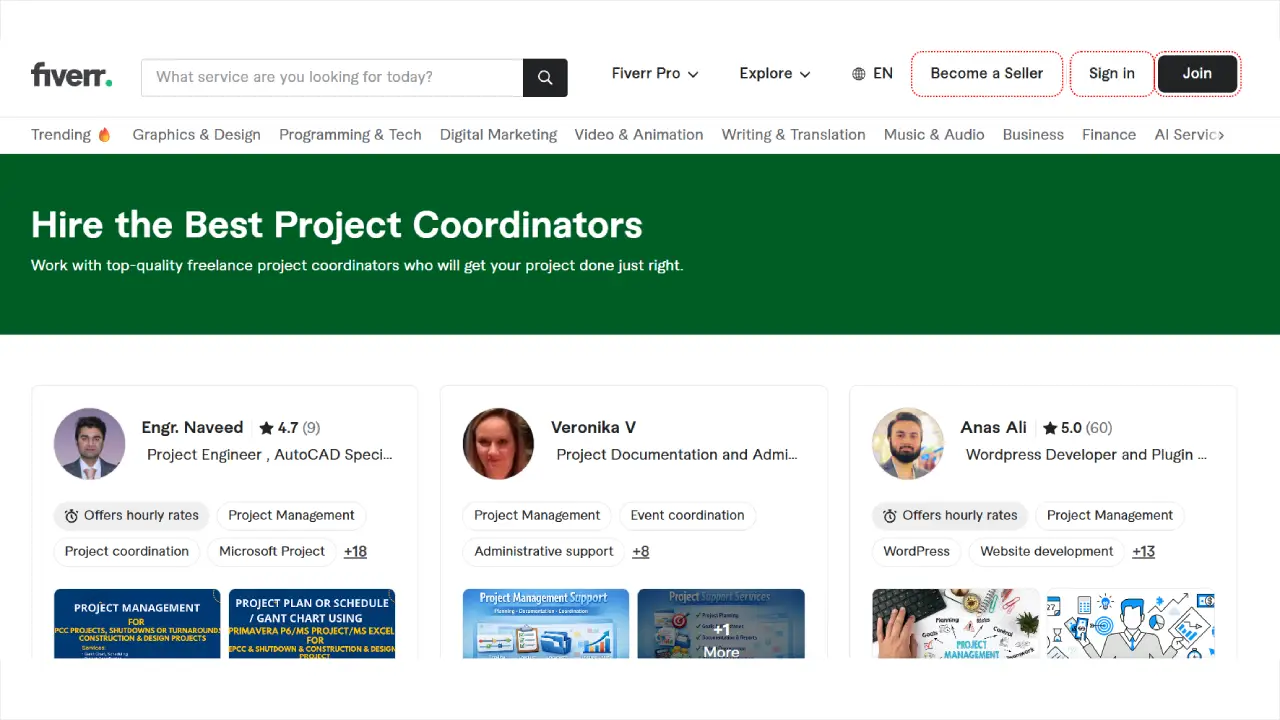1280x720 pixels.
Task: Open the Music & Audio category
Action: tap(934, 134)
